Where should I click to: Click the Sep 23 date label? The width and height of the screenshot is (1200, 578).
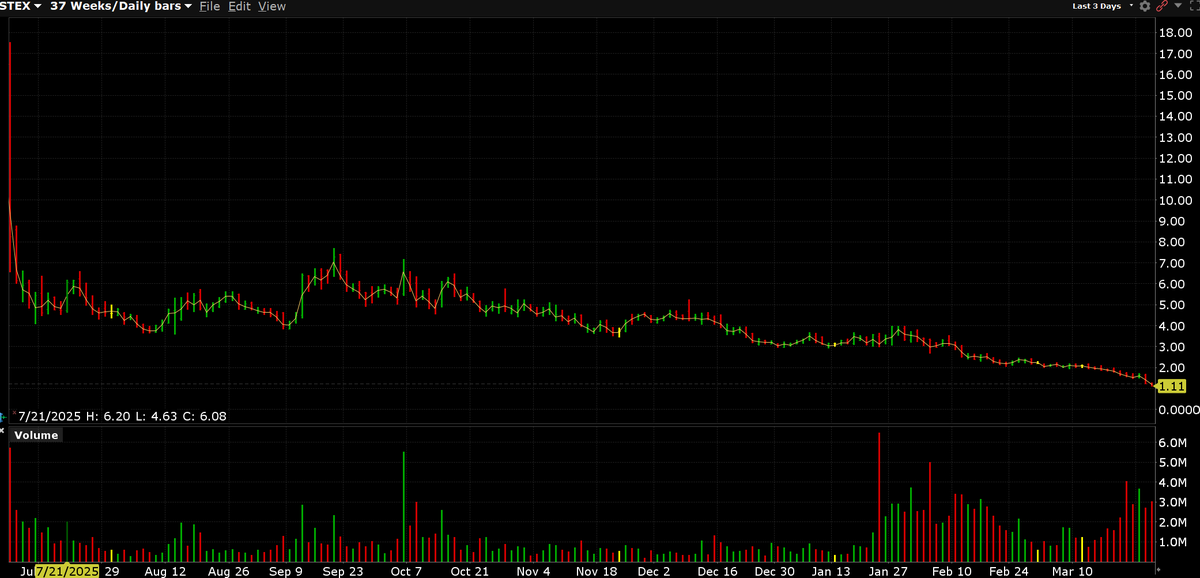click(x=343, y=572)
